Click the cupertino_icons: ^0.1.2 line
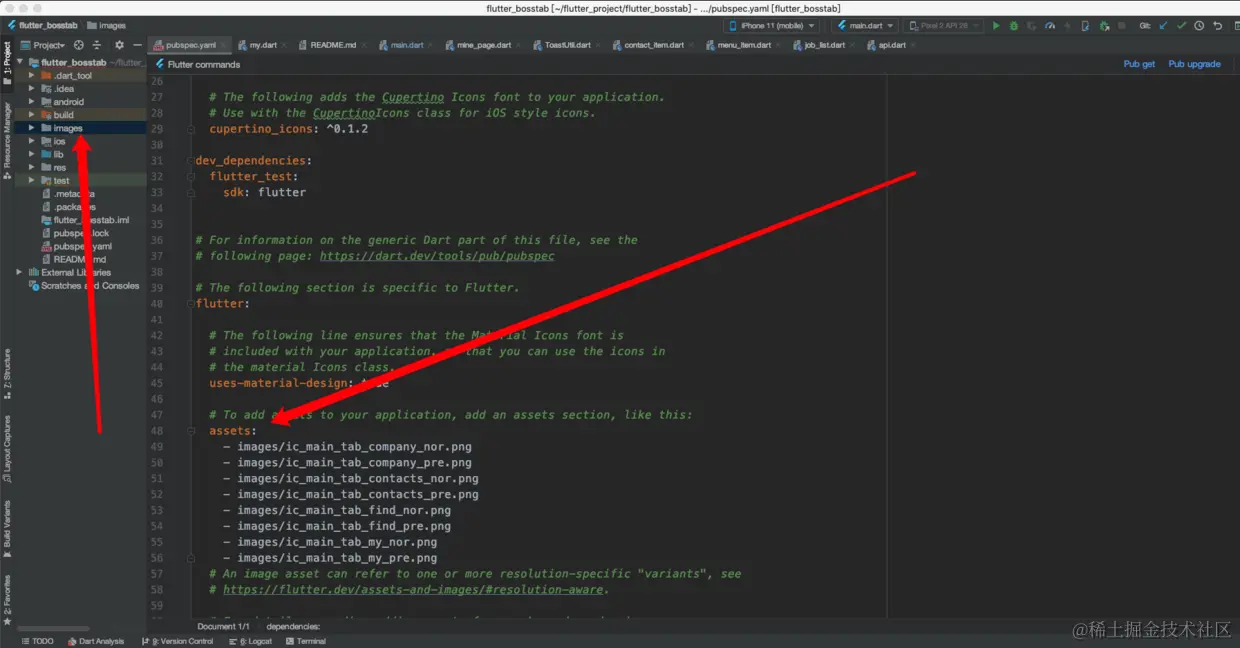The height and width of the screenshot is (648, 1240). (288, 129)
